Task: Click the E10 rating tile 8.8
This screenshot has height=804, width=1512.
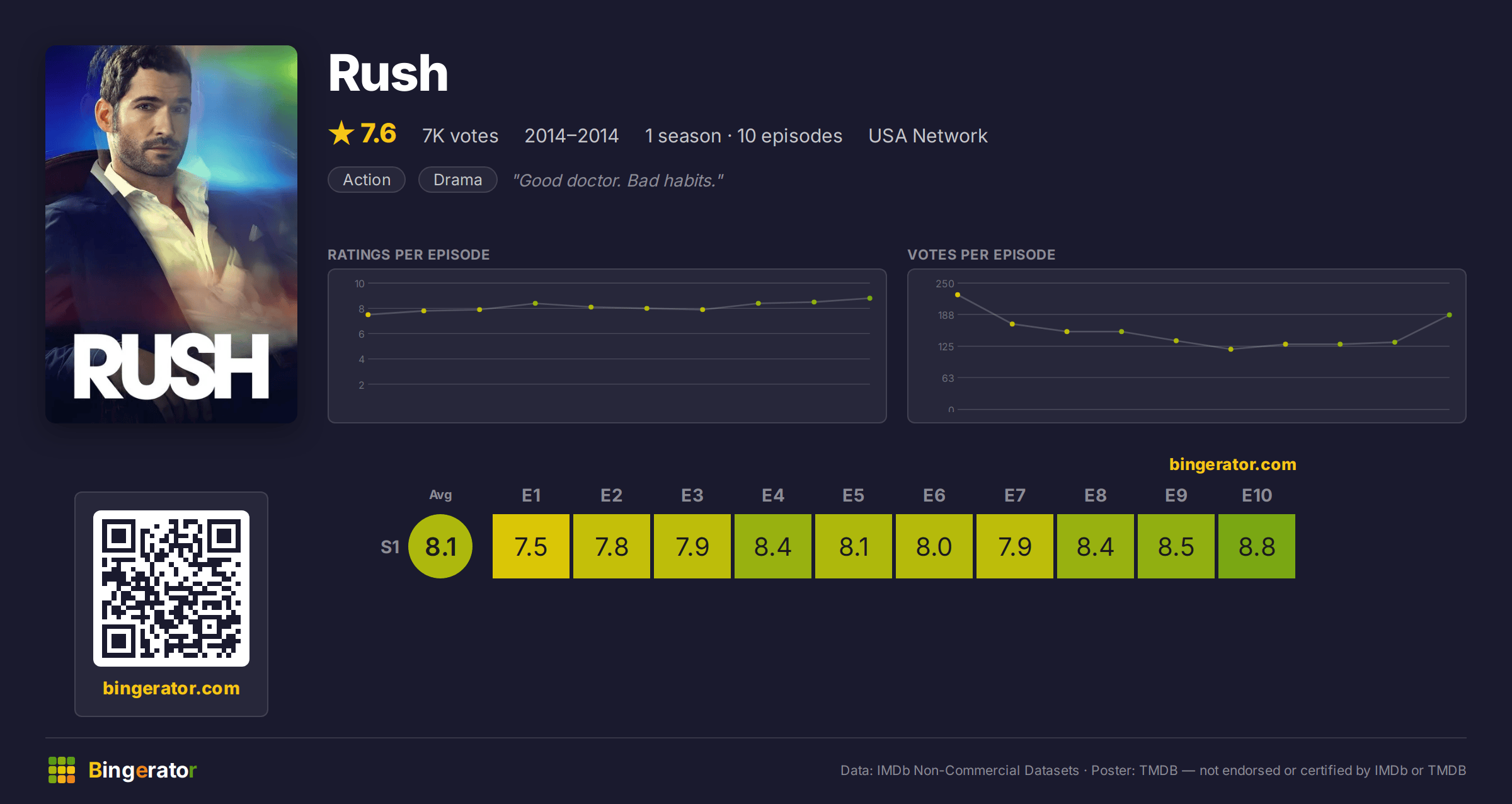Action: click(x=1257, y=546)
